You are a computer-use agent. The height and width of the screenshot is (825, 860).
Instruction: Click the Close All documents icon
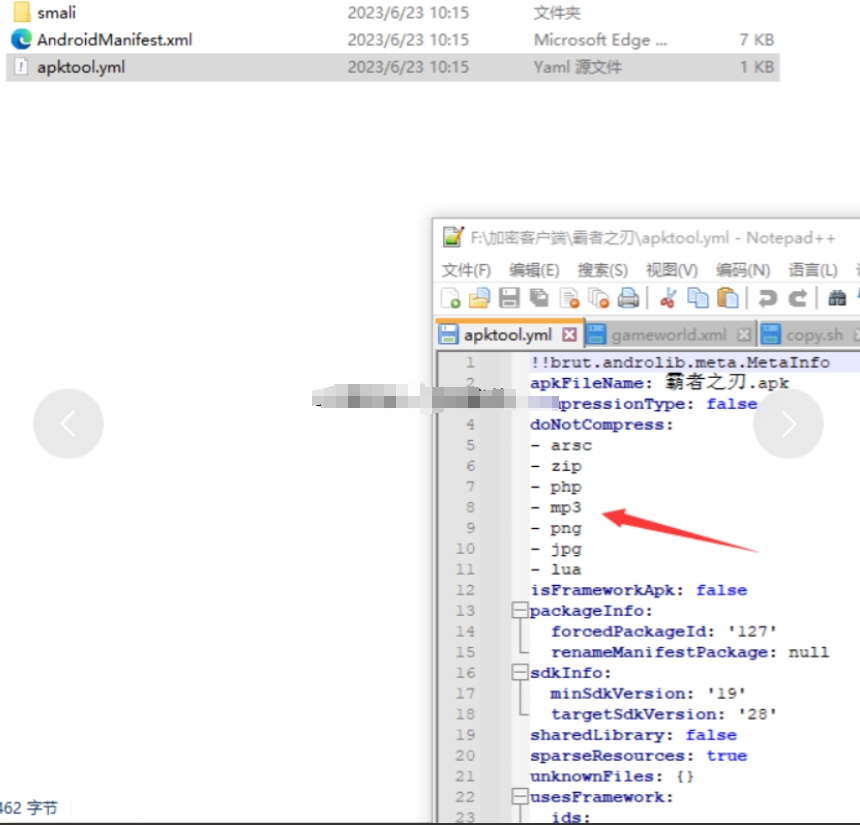pyautogui.click(x=598, y=298)
